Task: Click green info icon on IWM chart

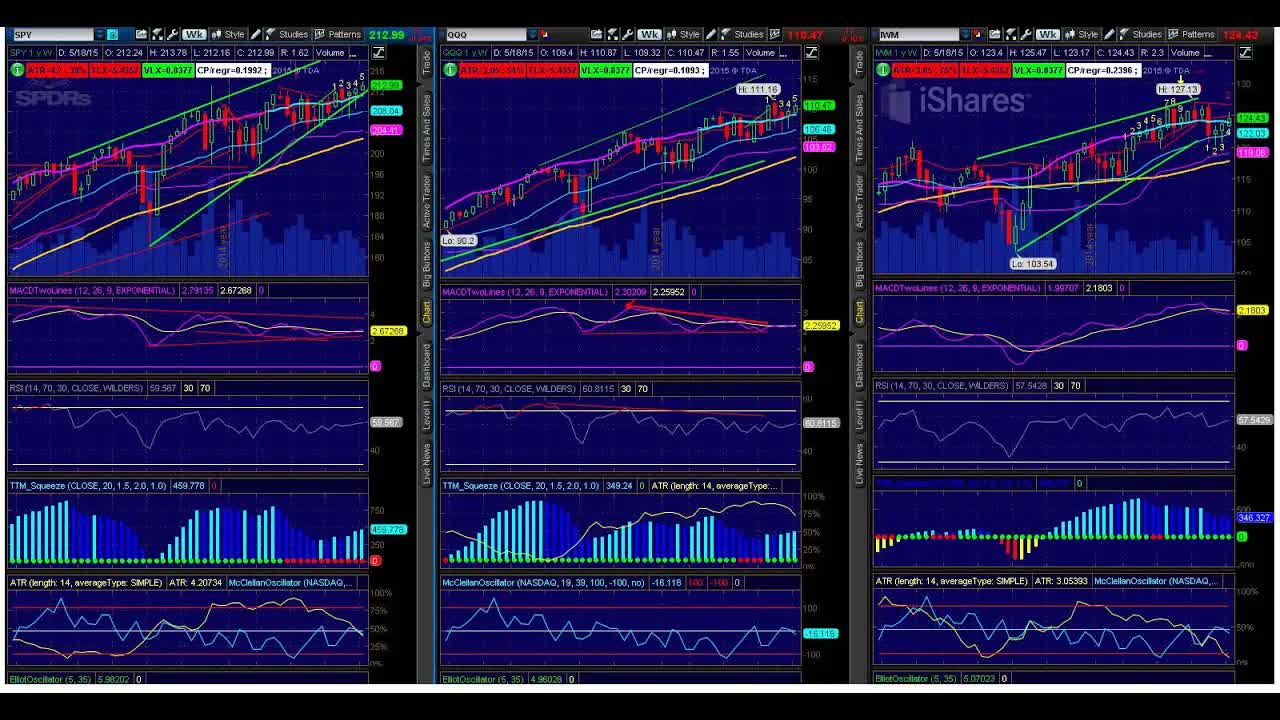Action: pyautogui.click(x=883, y=70)
